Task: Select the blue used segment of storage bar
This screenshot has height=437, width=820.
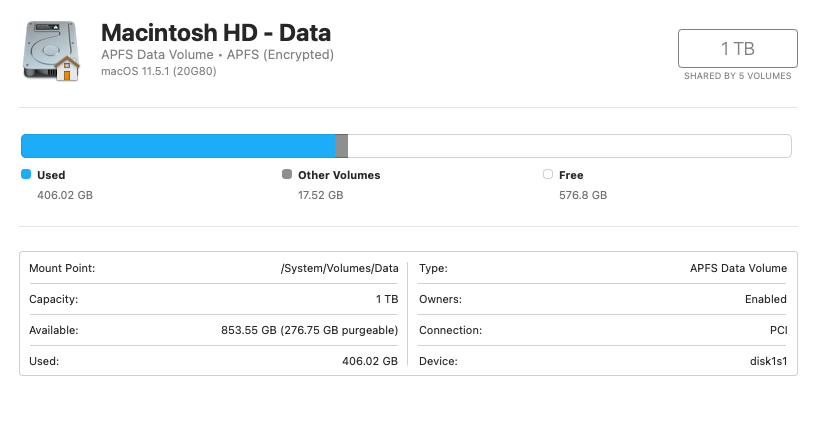Action: [178, 146]
